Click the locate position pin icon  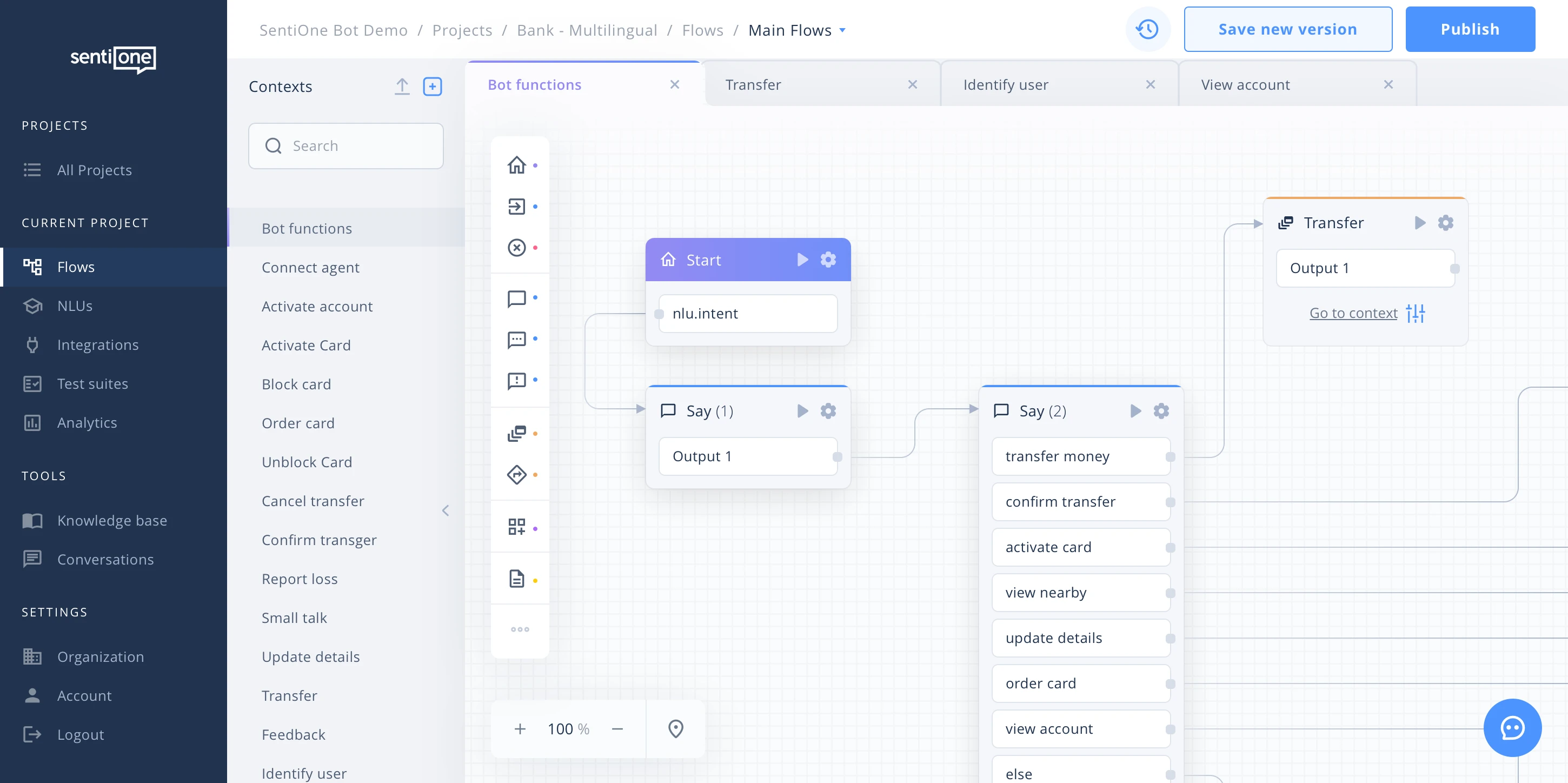[676, 728]
